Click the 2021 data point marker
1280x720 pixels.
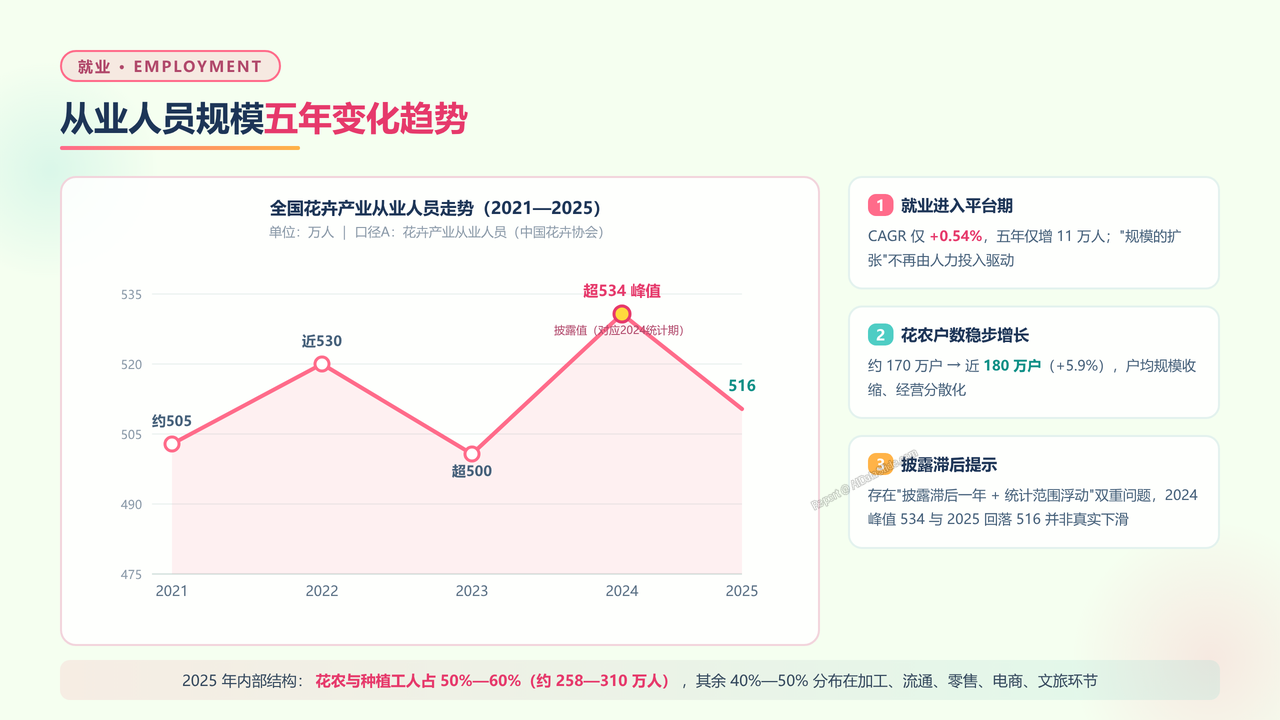(172, 444)
